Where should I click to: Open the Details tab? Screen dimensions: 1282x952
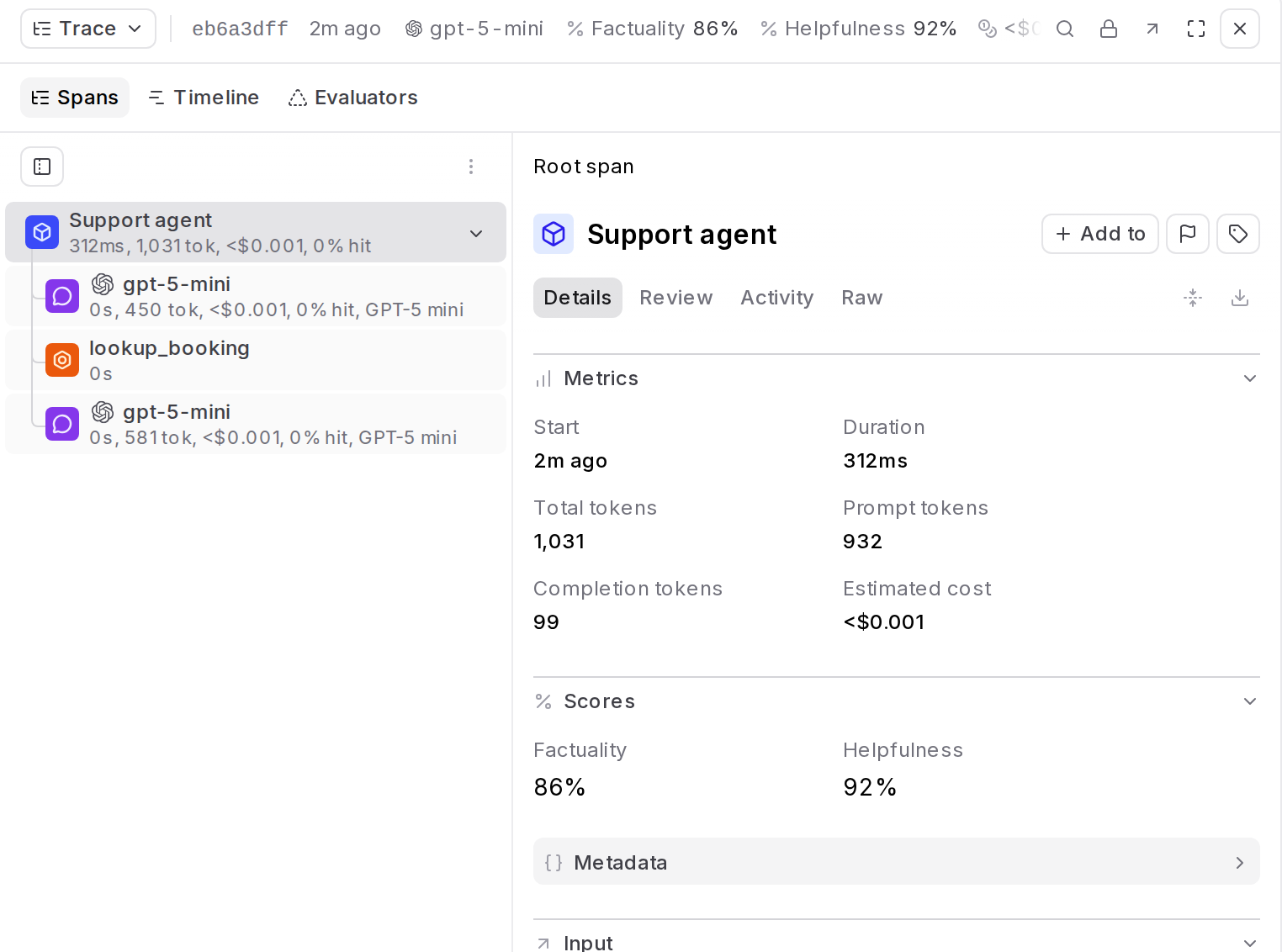click(578, 298)
